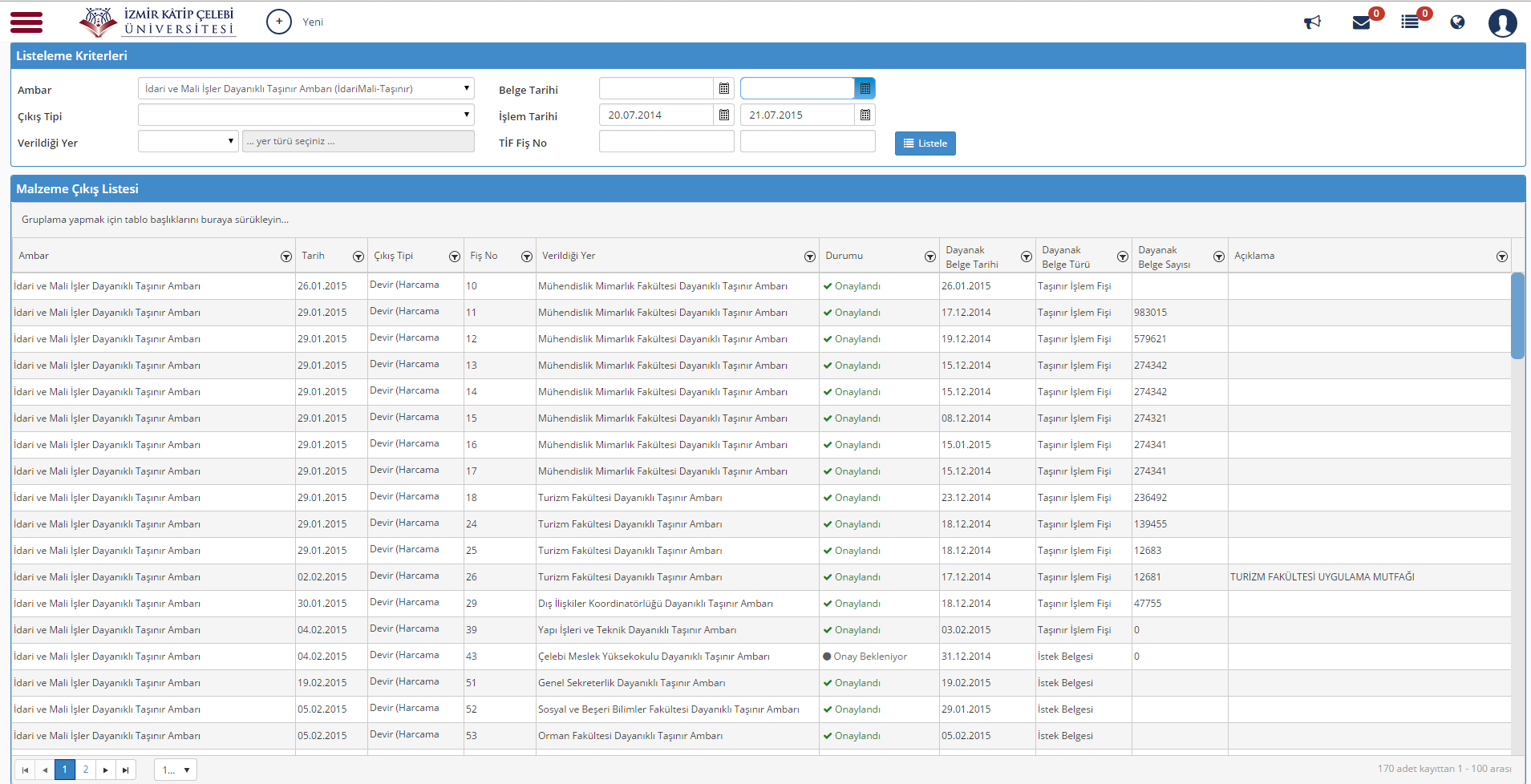Open the task list icon in header

[x=1409, y=22]
